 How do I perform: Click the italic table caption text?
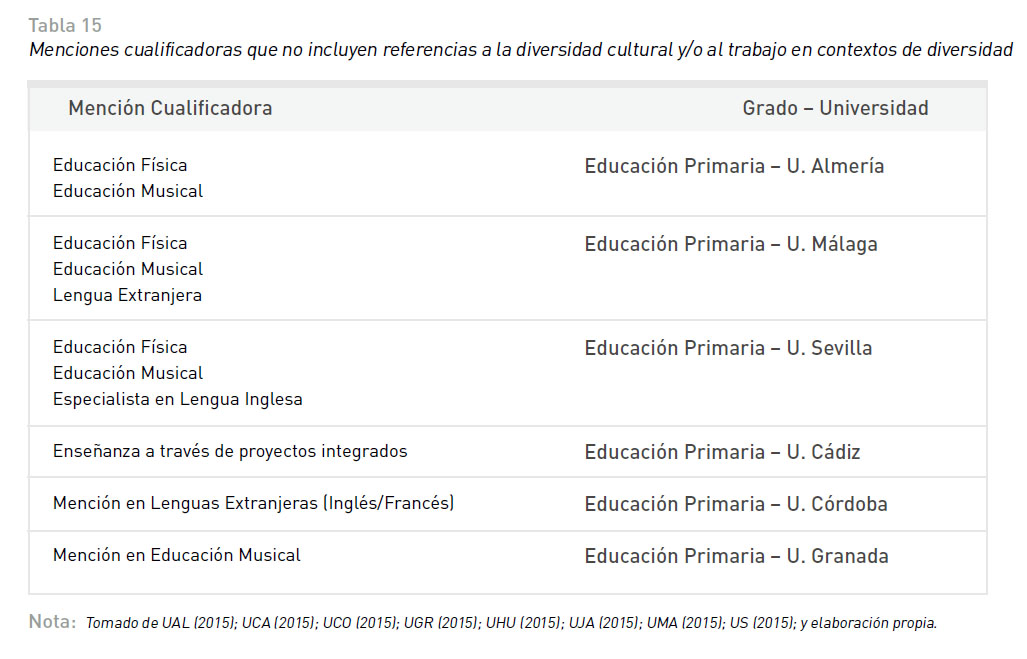click(521, 50)
